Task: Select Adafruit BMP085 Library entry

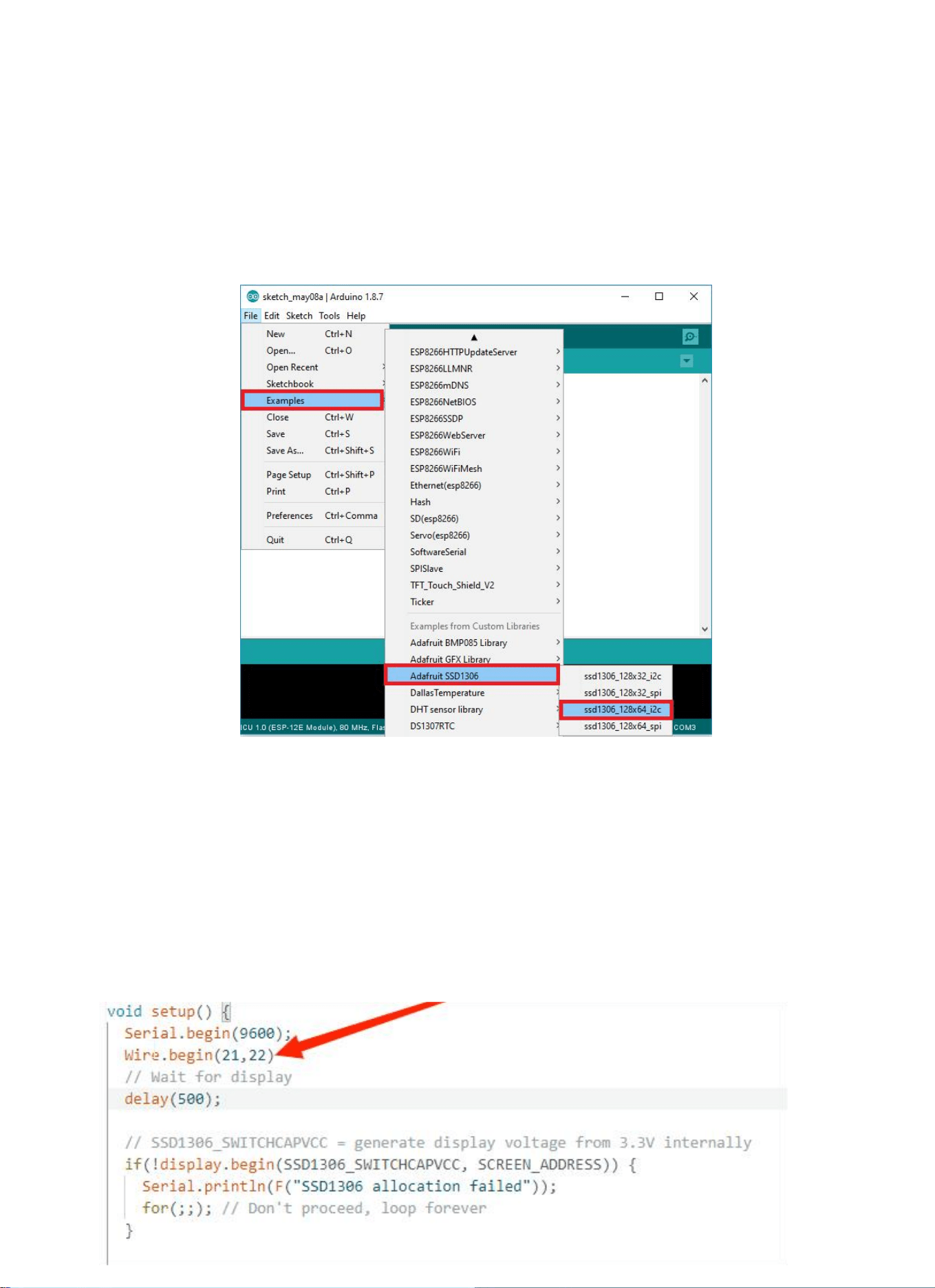Action: point(474,643)
